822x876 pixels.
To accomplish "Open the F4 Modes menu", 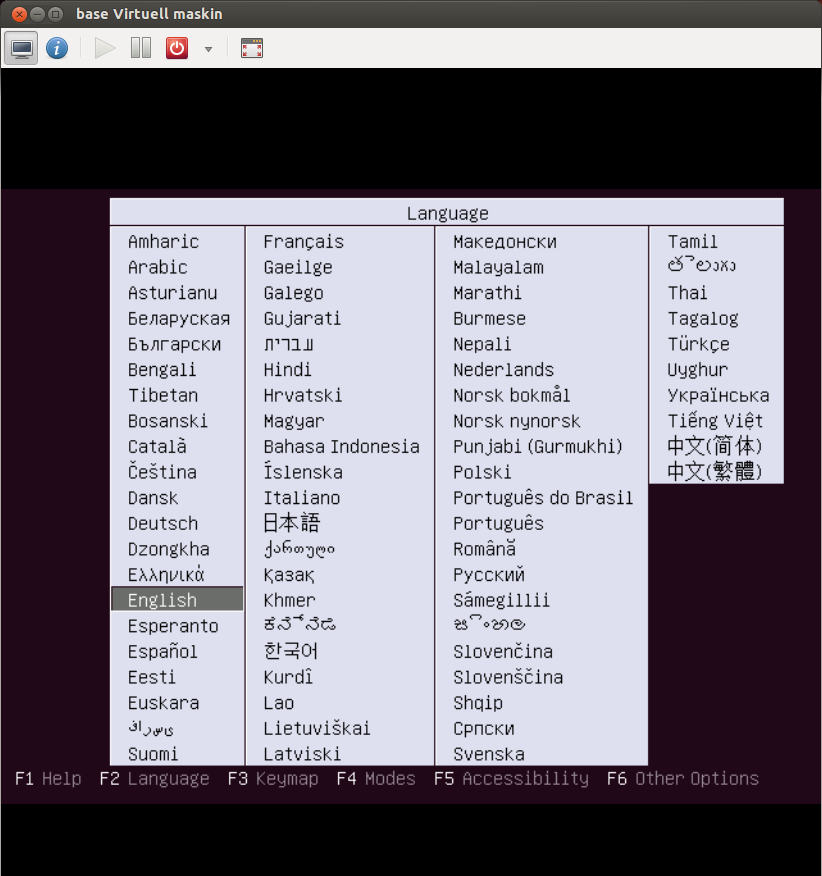I will coord(375,779).
